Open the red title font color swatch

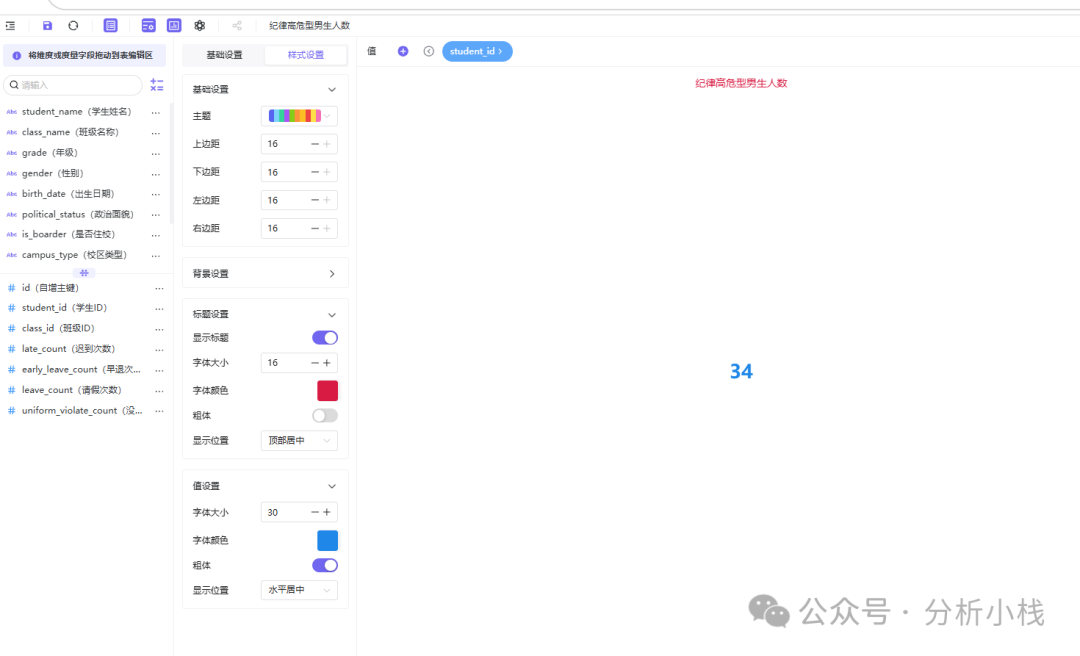coord(327,391)
